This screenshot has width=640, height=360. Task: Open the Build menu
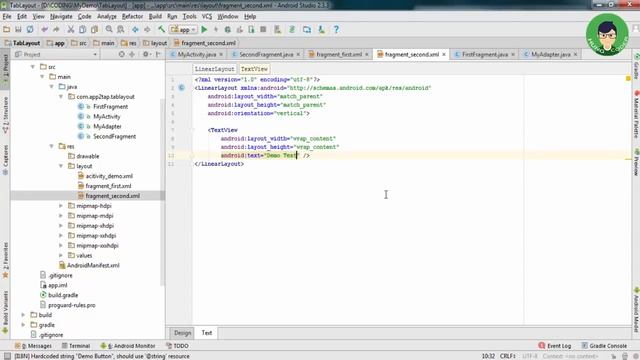coord(155,16)
